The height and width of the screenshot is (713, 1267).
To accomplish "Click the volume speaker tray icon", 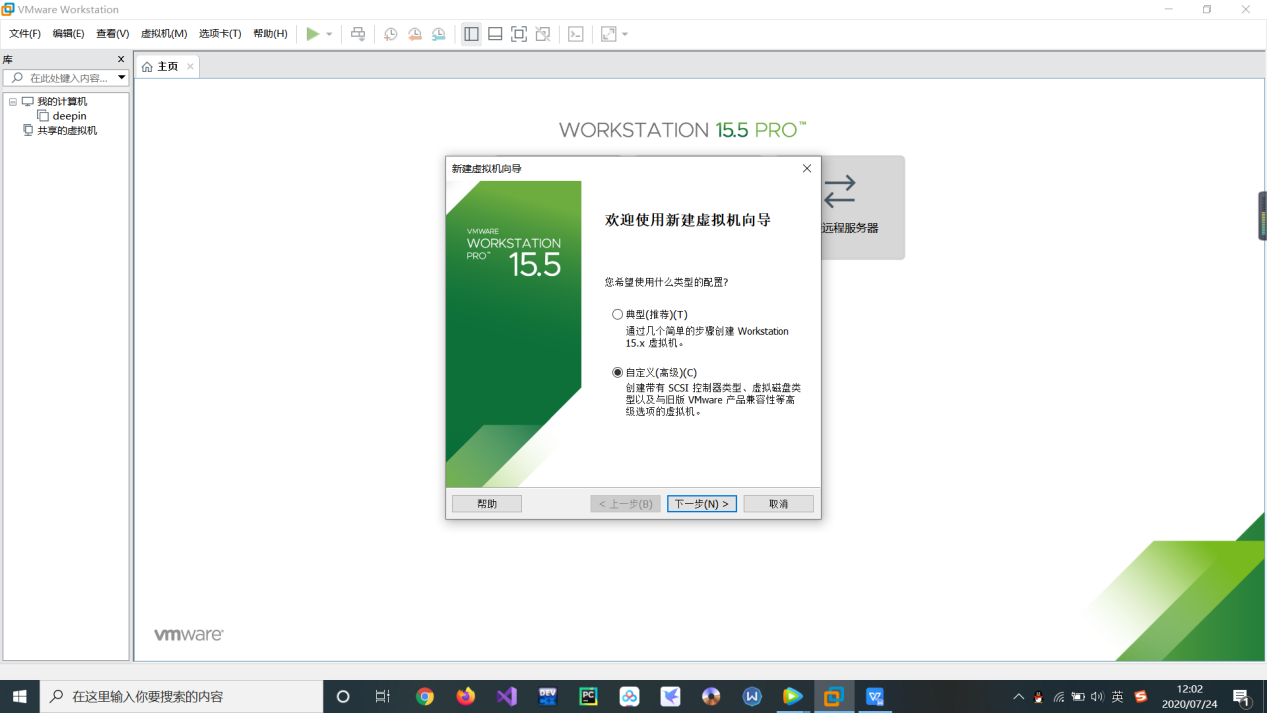I will pos(1097,696).
